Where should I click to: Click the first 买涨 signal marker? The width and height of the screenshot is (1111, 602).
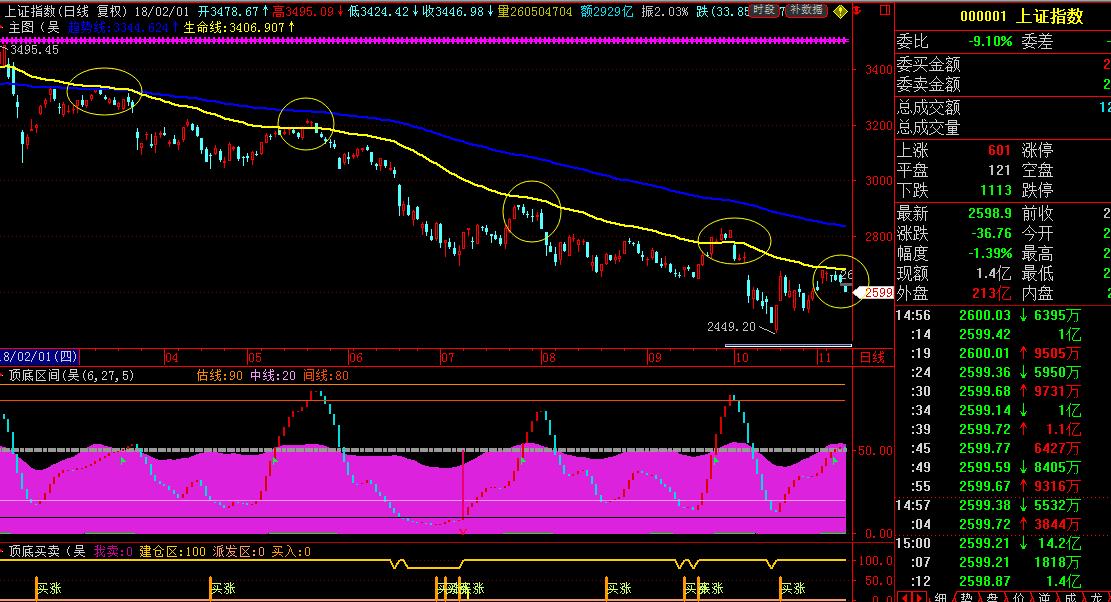(49, 589)
